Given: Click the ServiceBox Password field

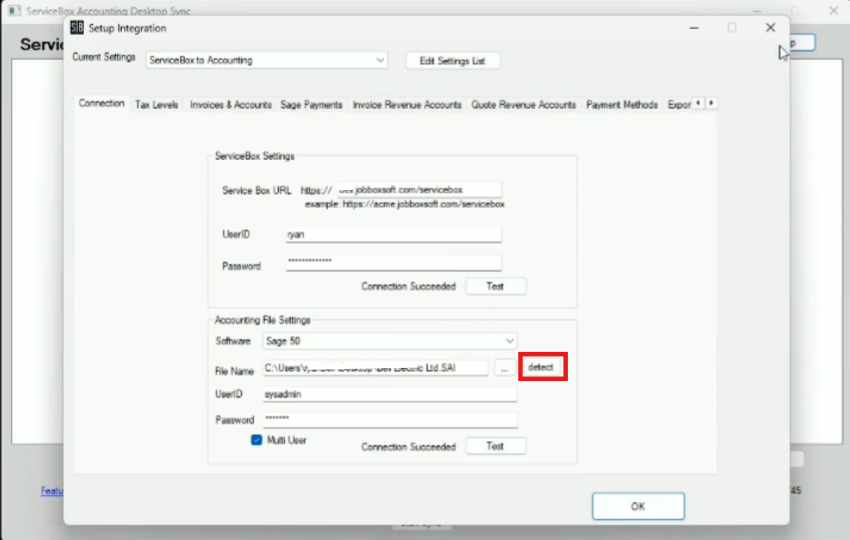Looking at the screenshot, I should 394,262.
